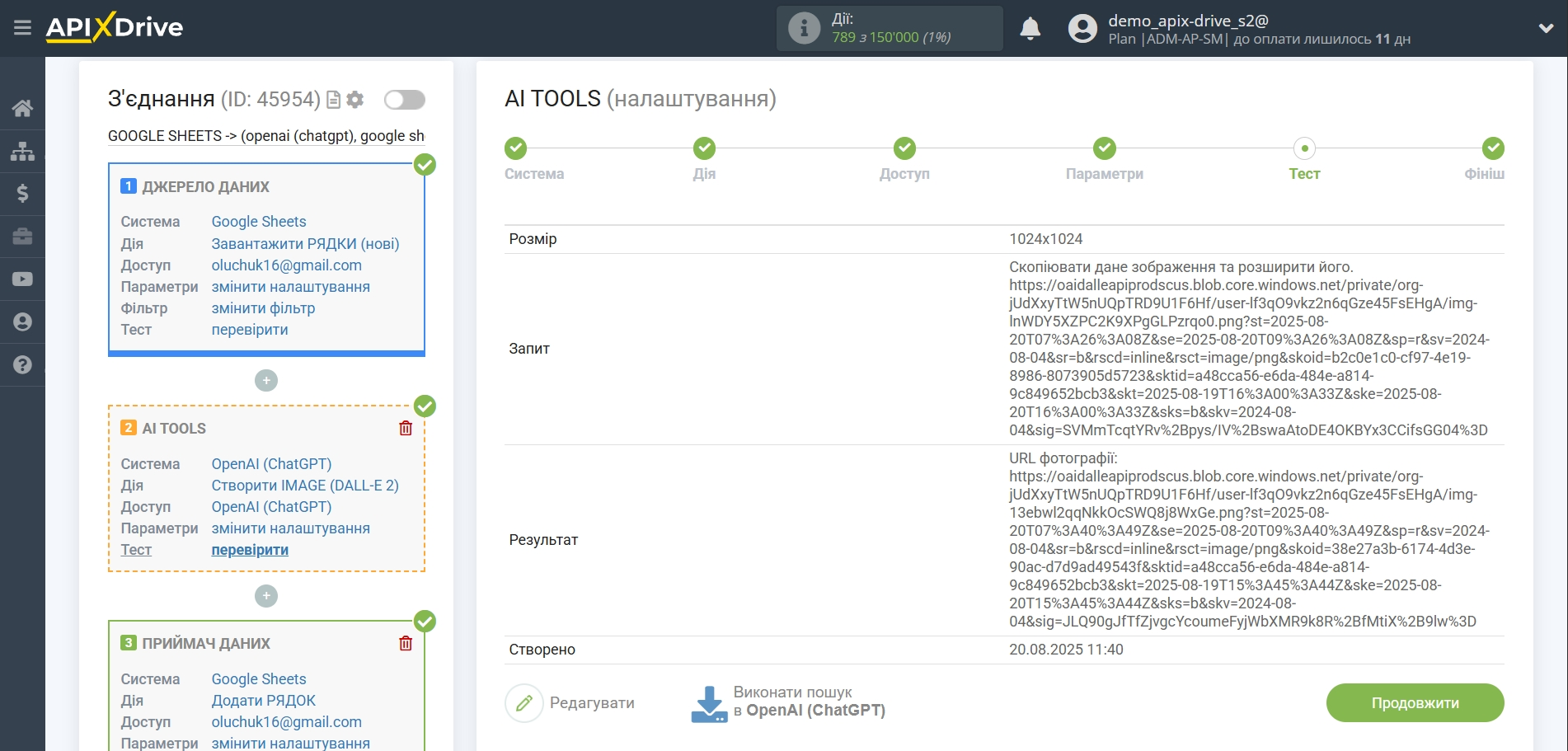Open the Google Sheets source system link
Screen dimensions: 1568x751
point(259,222)
